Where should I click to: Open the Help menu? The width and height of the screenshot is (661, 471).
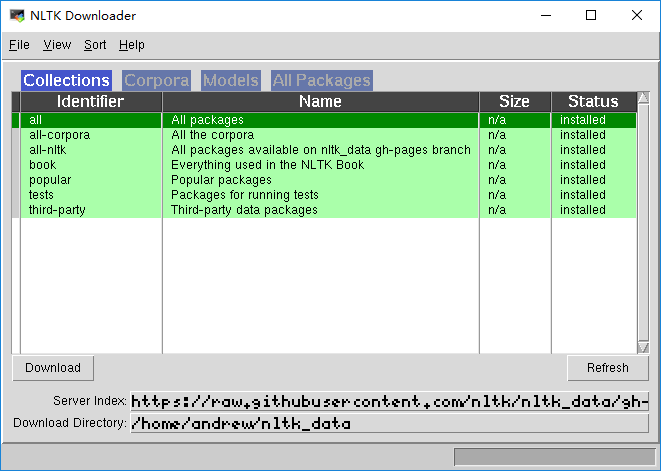132,45
